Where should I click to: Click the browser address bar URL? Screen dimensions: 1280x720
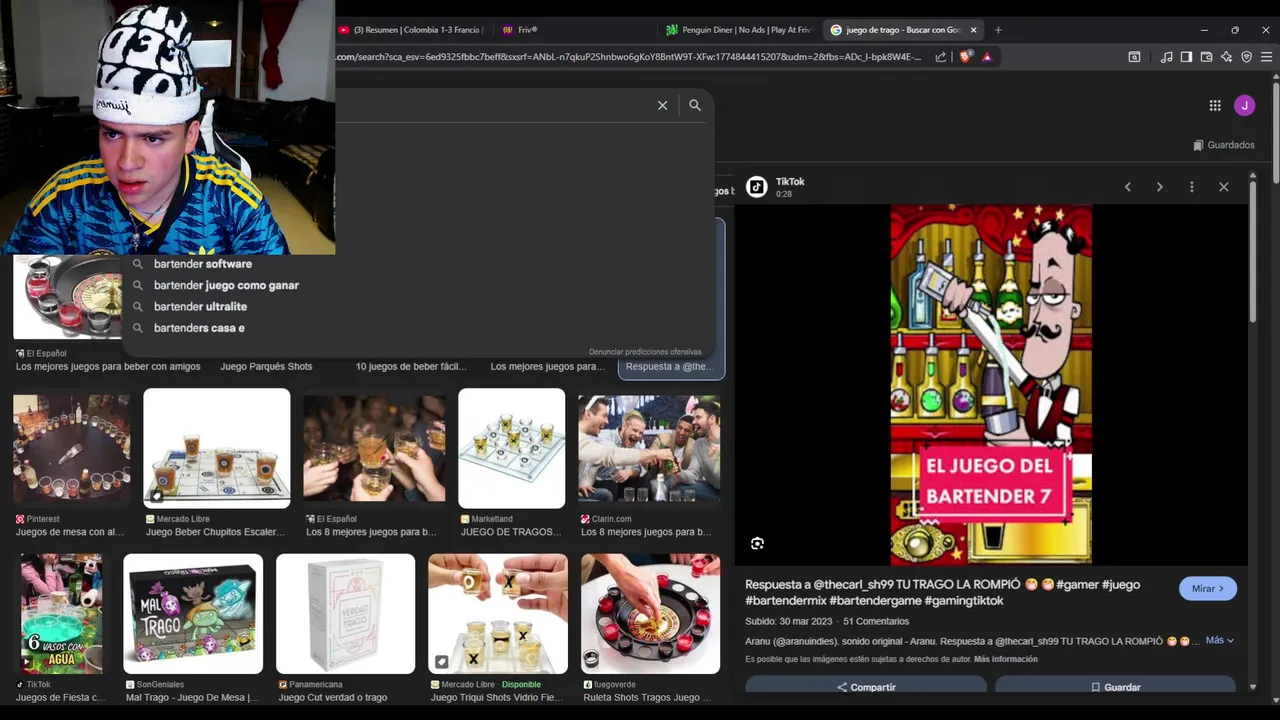[x=630, y=57]
